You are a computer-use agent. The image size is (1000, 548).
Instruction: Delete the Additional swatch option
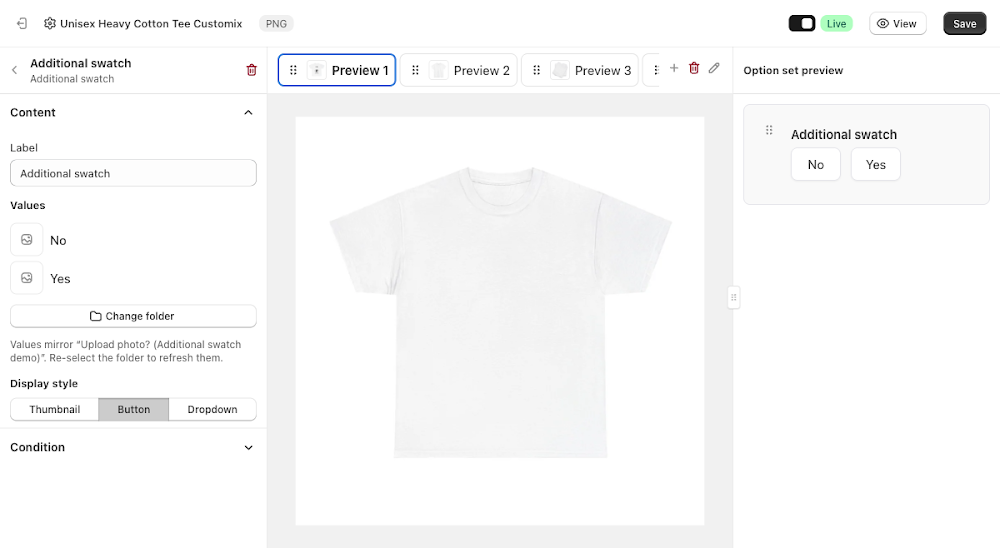(251, 70)
